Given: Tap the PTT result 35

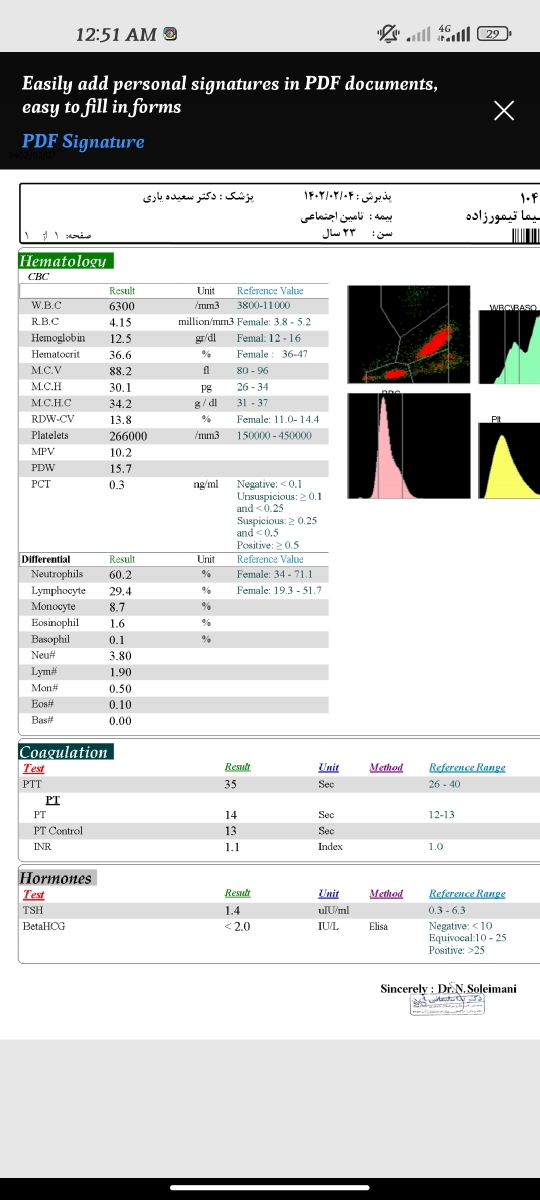Looking at the screenshot, I should point(231,785).
